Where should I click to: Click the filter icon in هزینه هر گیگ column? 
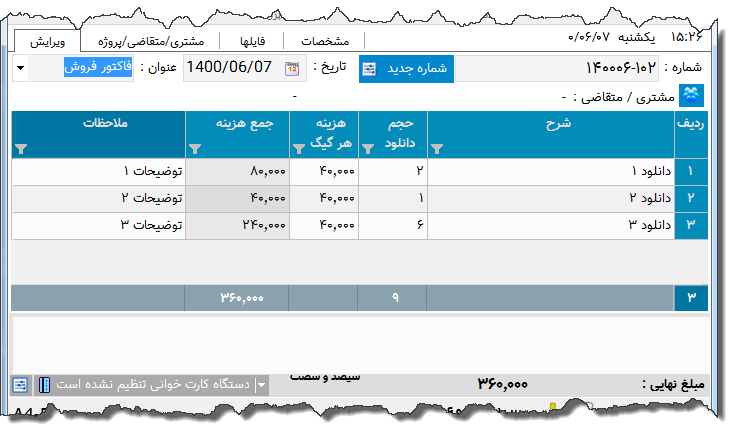coord(297,147)
